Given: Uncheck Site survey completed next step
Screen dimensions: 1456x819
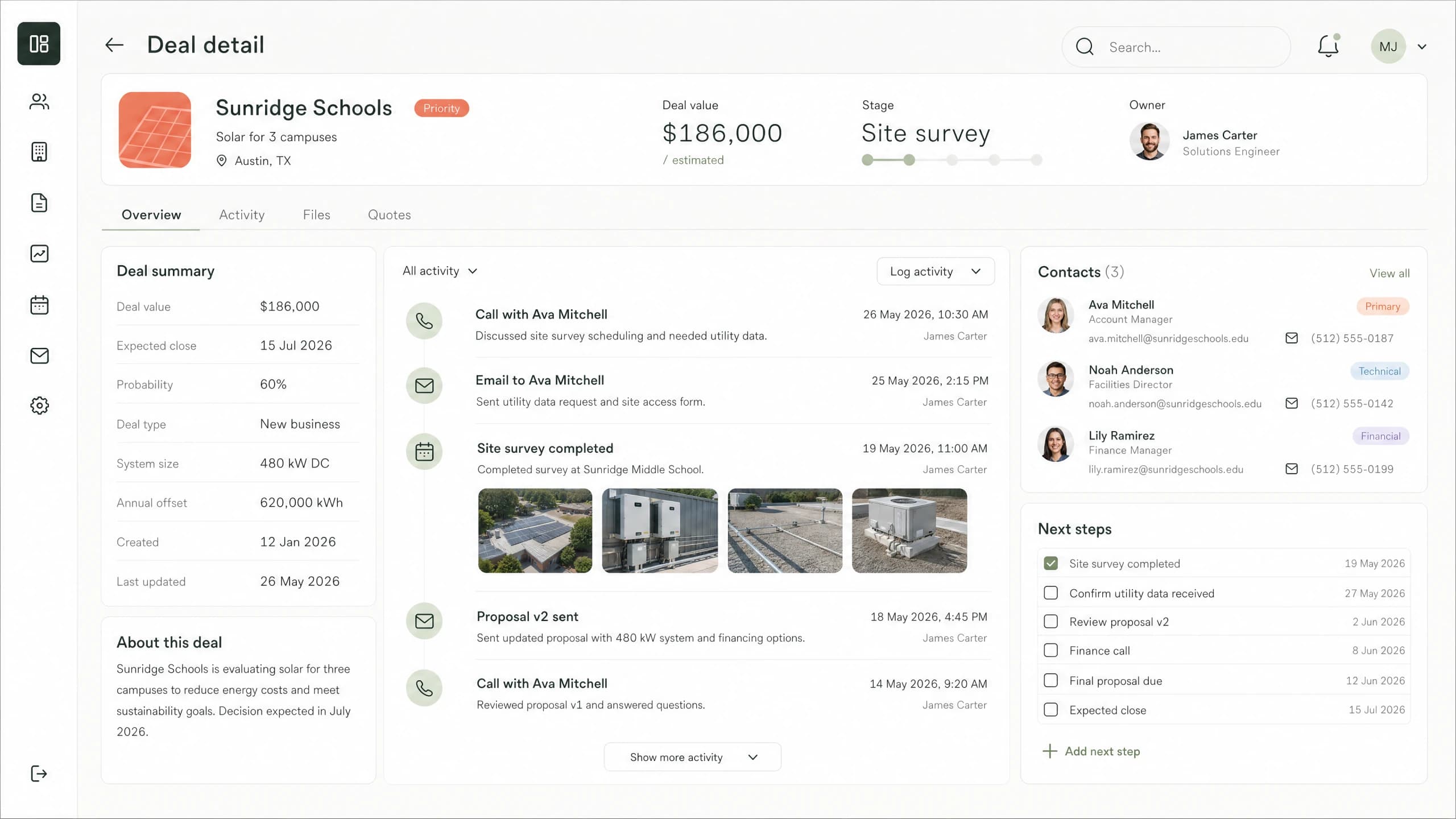Looking at the screenshot, I should pyautogui.click(x=1050, y=563).
